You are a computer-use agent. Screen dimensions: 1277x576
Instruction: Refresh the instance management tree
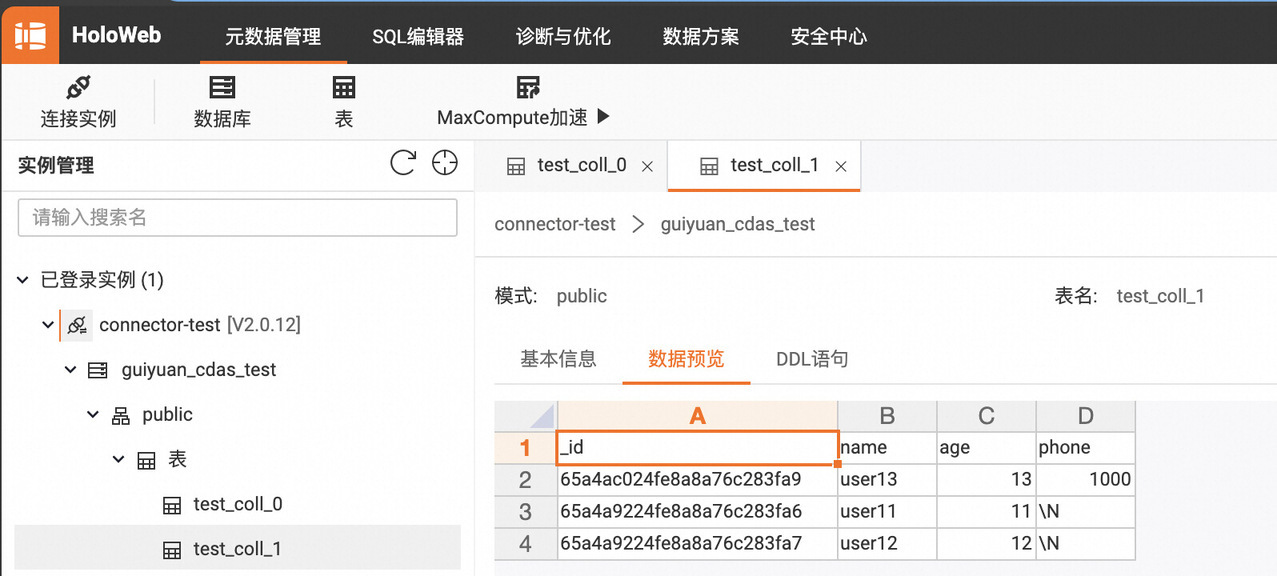pos(403,163)
